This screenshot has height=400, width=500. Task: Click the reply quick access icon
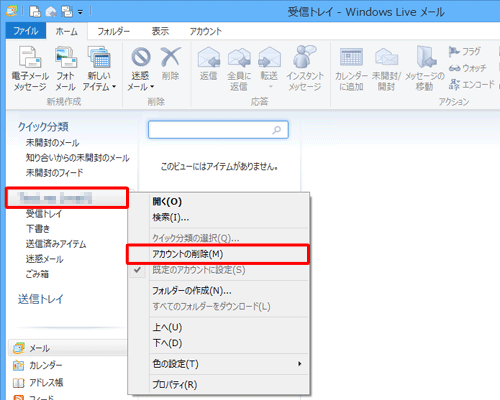[51, 12]
